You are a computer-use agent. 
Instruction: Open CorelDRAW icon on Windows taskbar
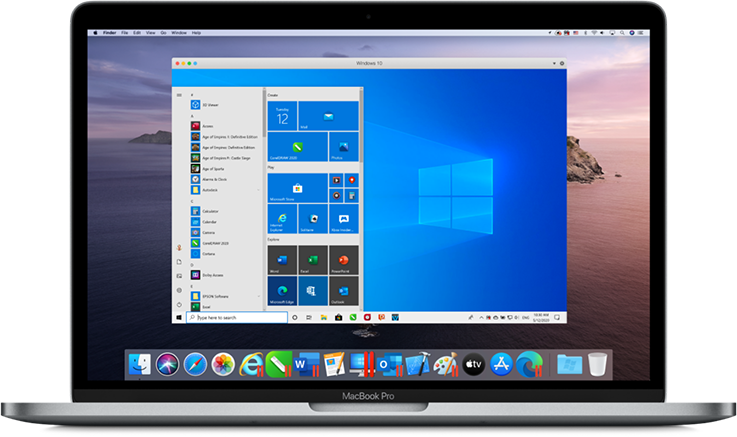point(353,318)
